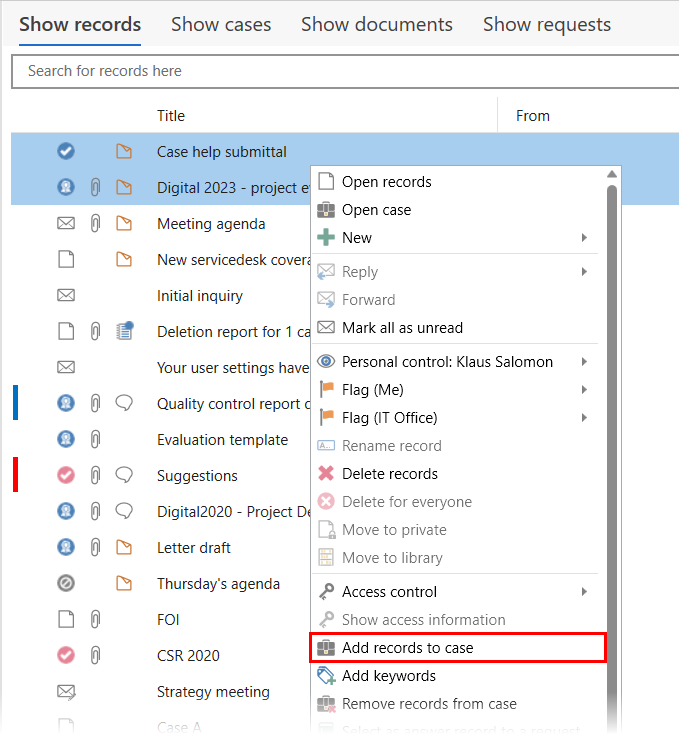Screen dimensions: 679x743
Task: Select the Initial inquiry record title
Action: tap(199, 296)
